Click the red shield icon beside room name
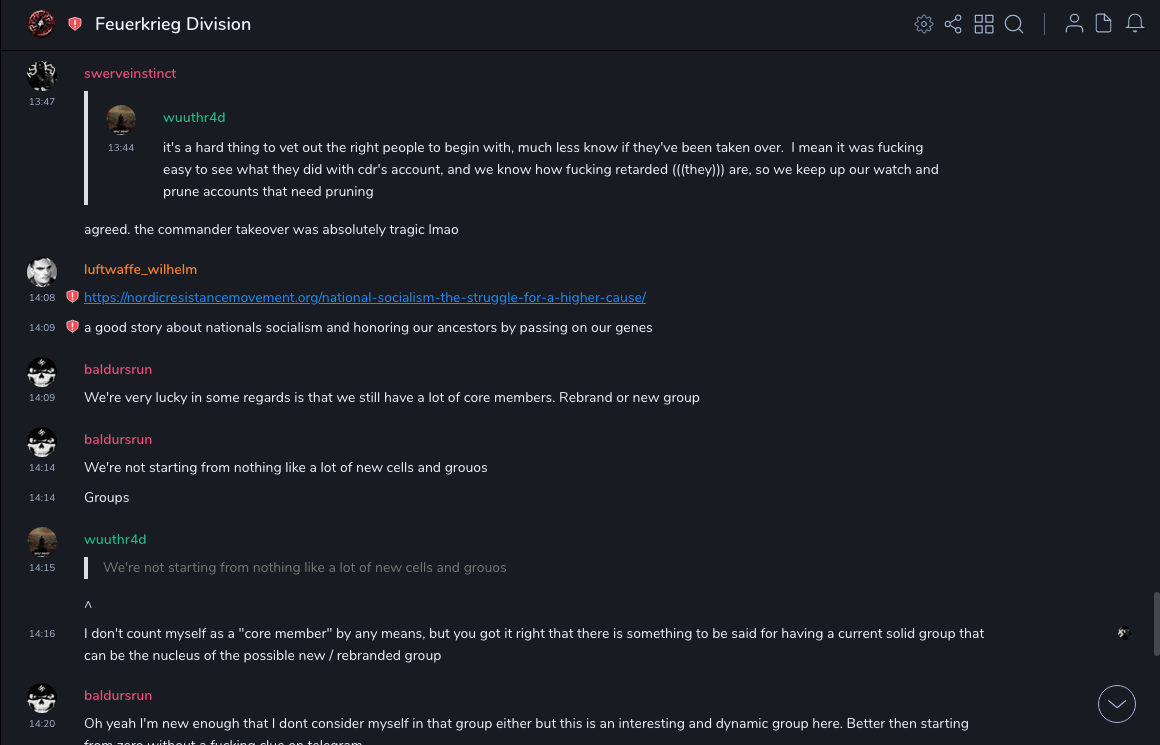 75,24
